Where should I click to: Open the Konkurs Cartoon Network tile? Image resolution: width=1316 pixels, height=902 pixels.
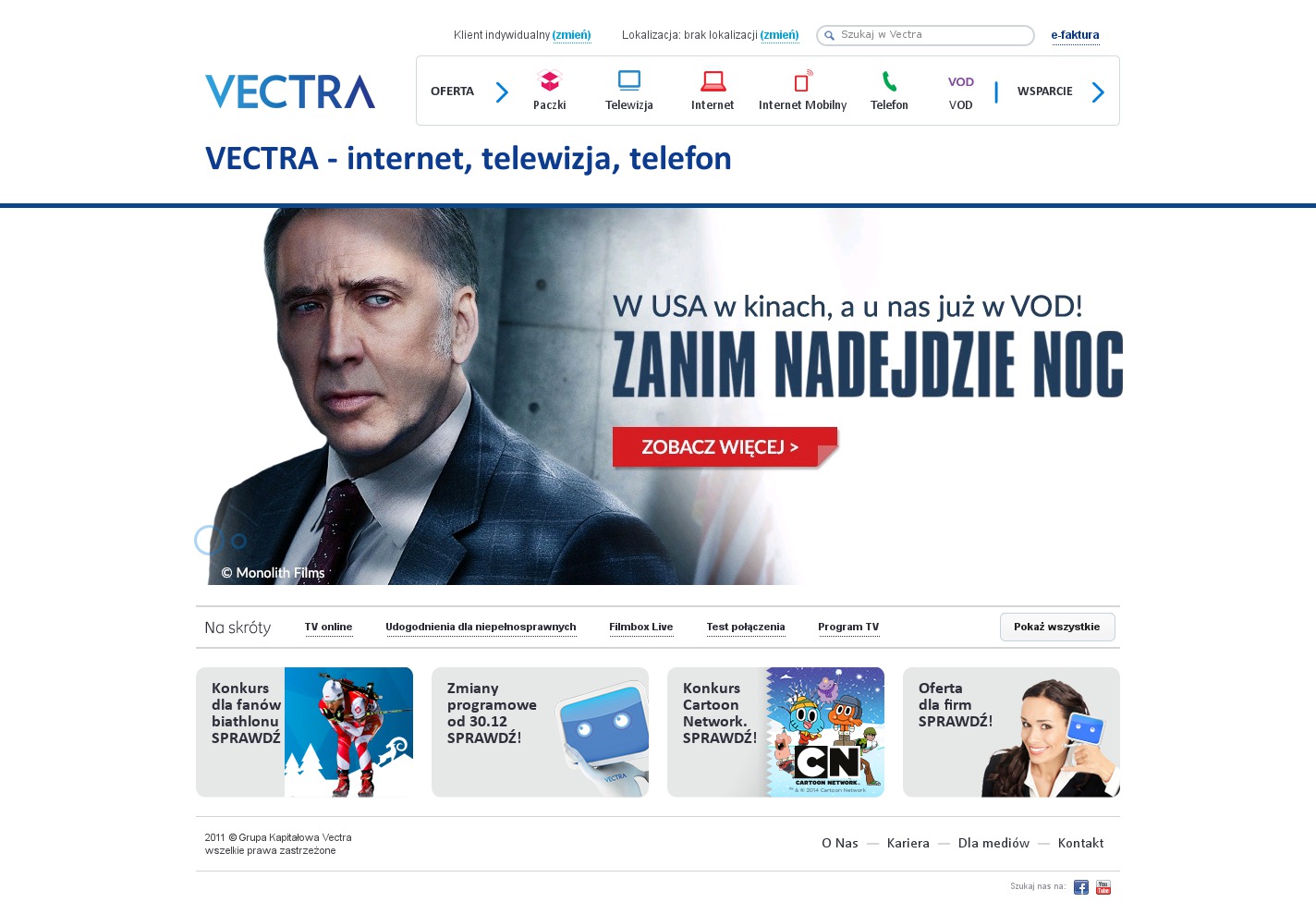tap(775, 732)
